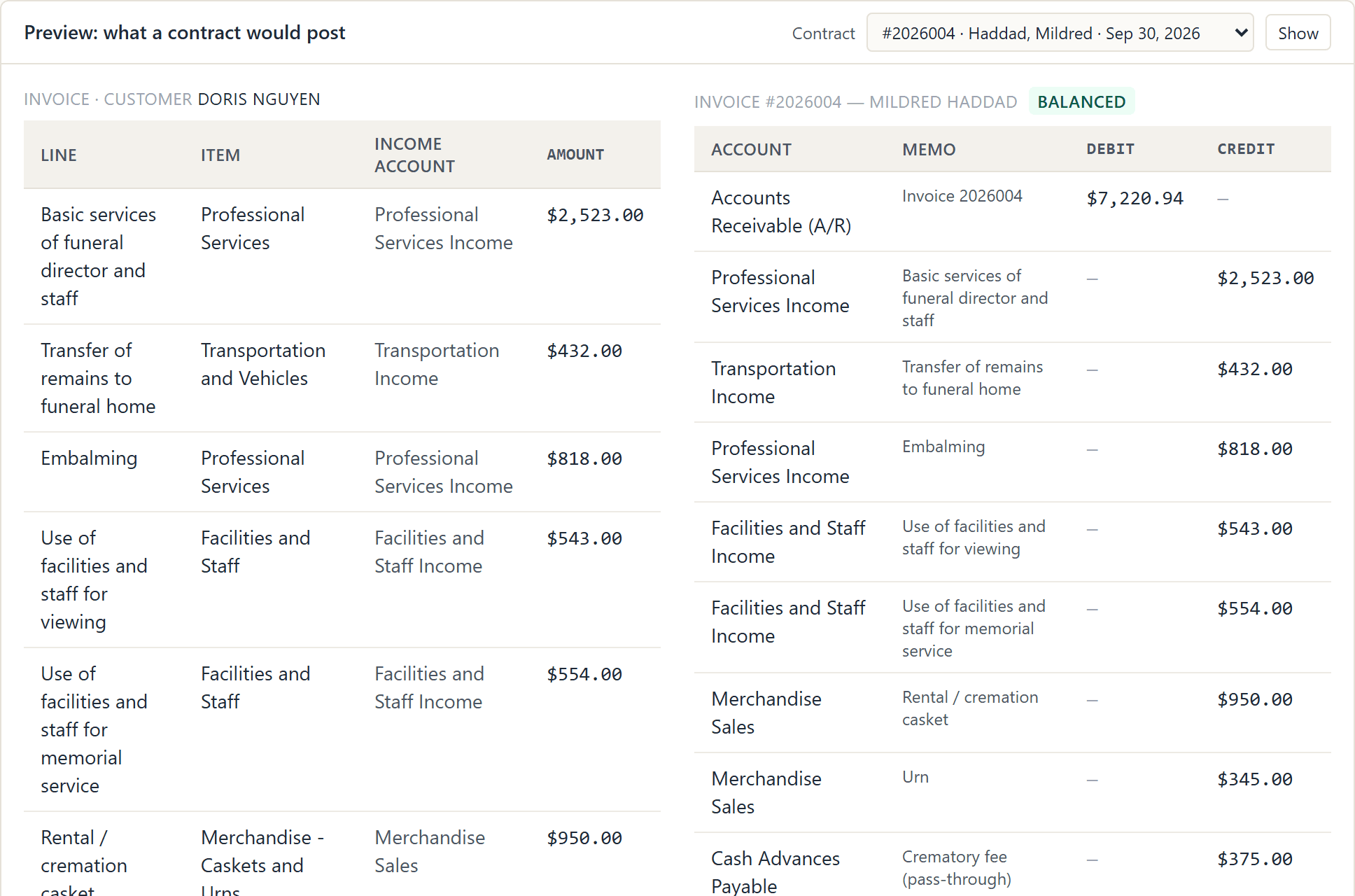Click the $345.00 credit entry
Image resolution: width=1355 pixels, height=896 pixels.
[1254, 780]
